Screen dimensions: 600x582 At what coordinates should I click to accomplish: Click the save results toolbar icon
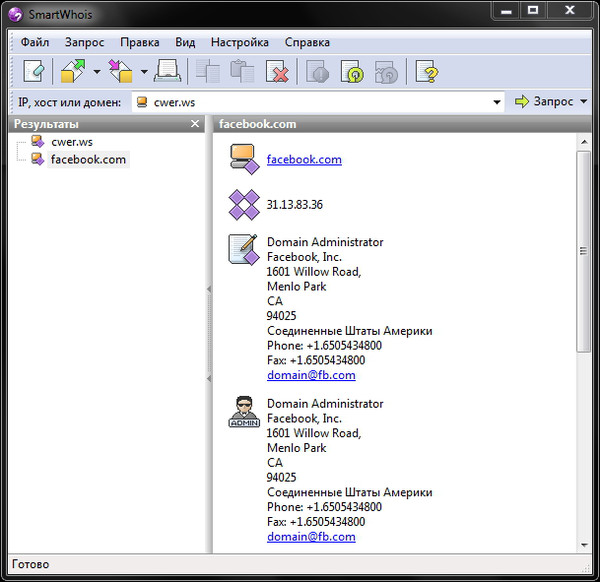[x=121, y=71]
